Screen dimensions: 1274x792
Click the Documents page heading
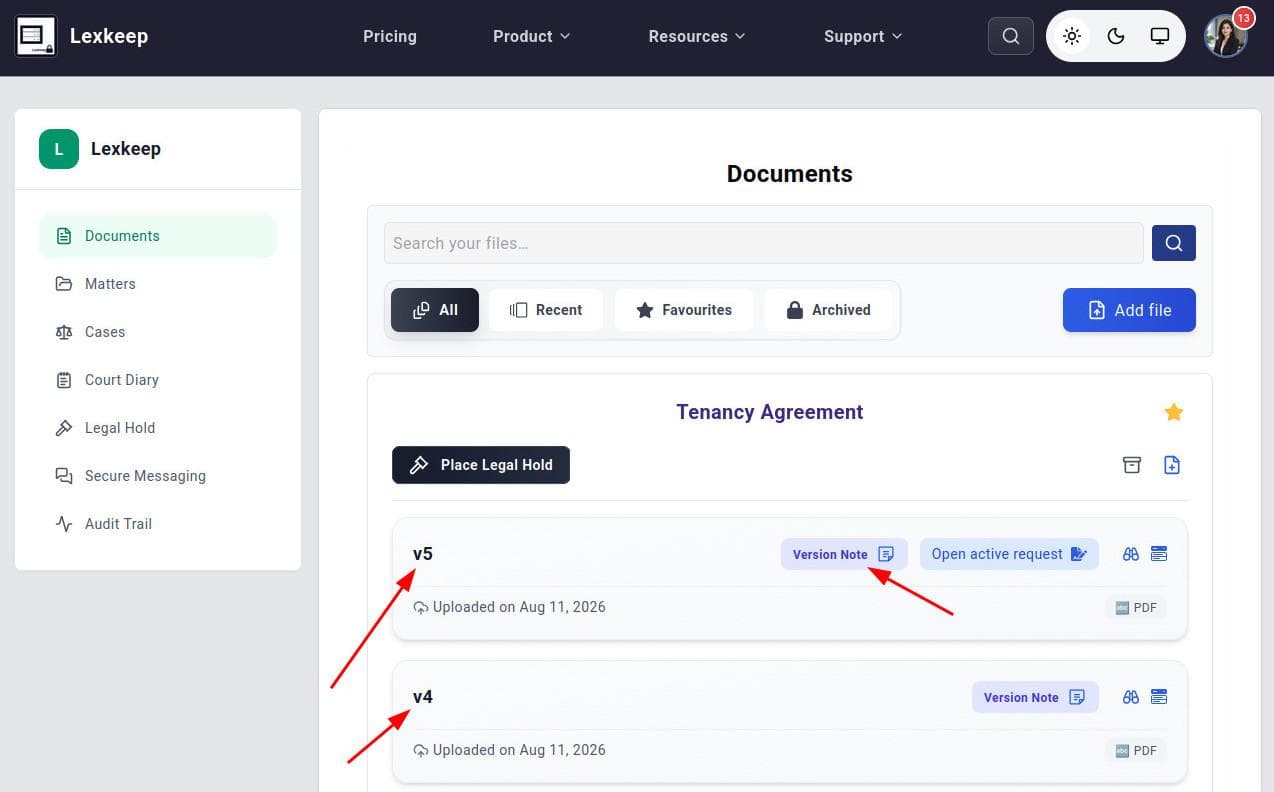click(x=790, y=174)
